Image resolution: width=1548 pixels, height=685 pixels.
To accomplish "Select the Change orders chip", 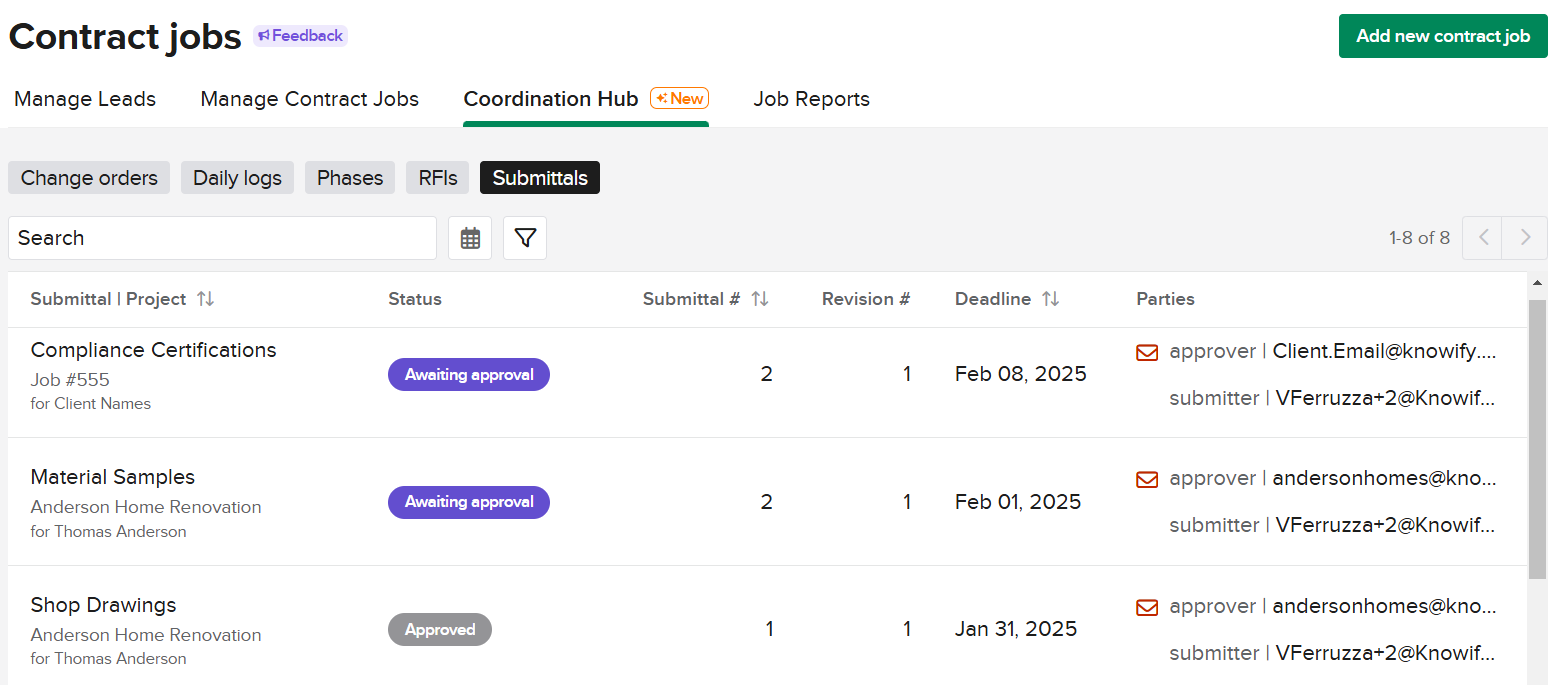I will (89, 178).
